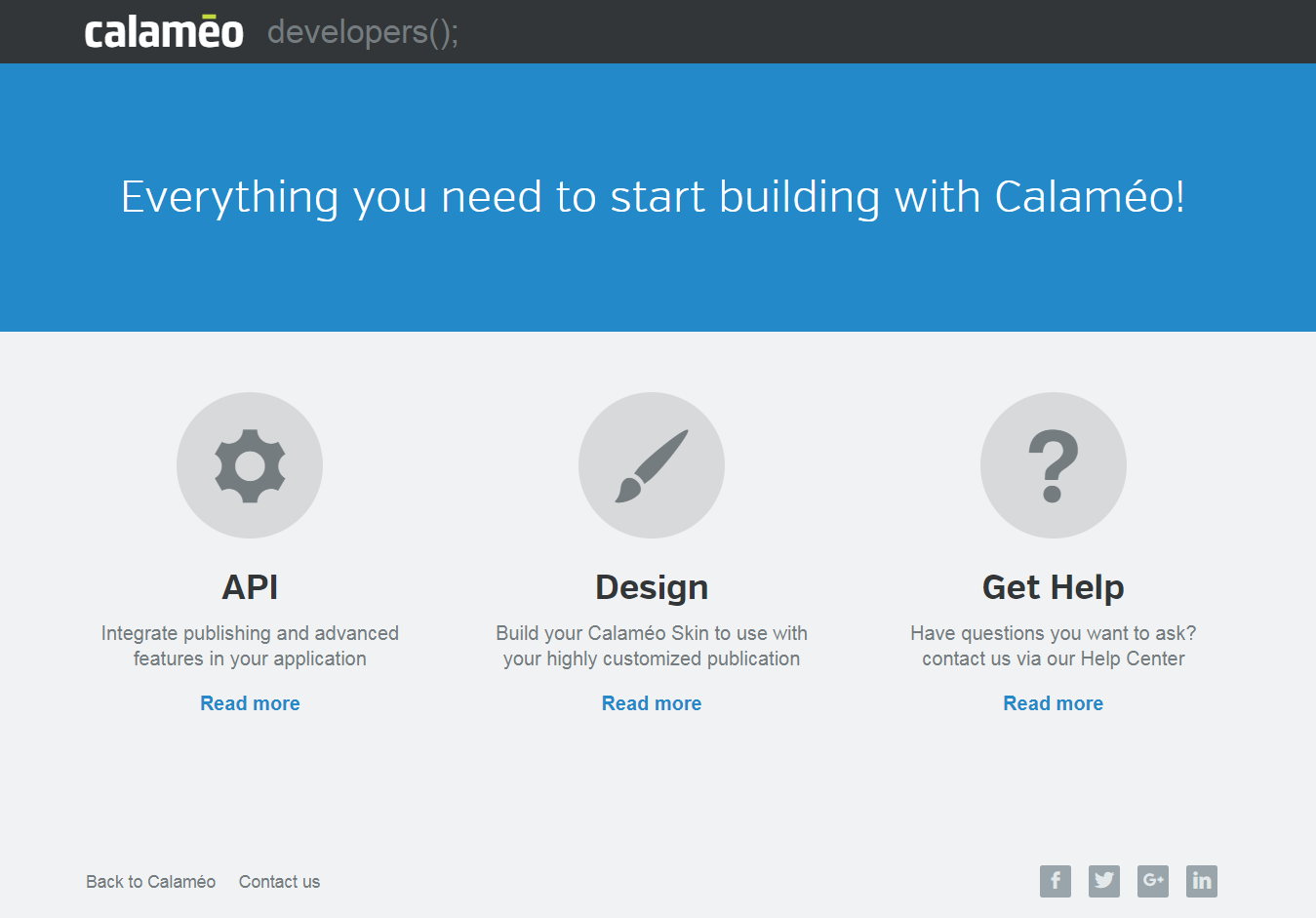This screenshot has width=1316, height=918.
Task: Click the Get Help question mark icon
Action: [x=1054, y=465]
